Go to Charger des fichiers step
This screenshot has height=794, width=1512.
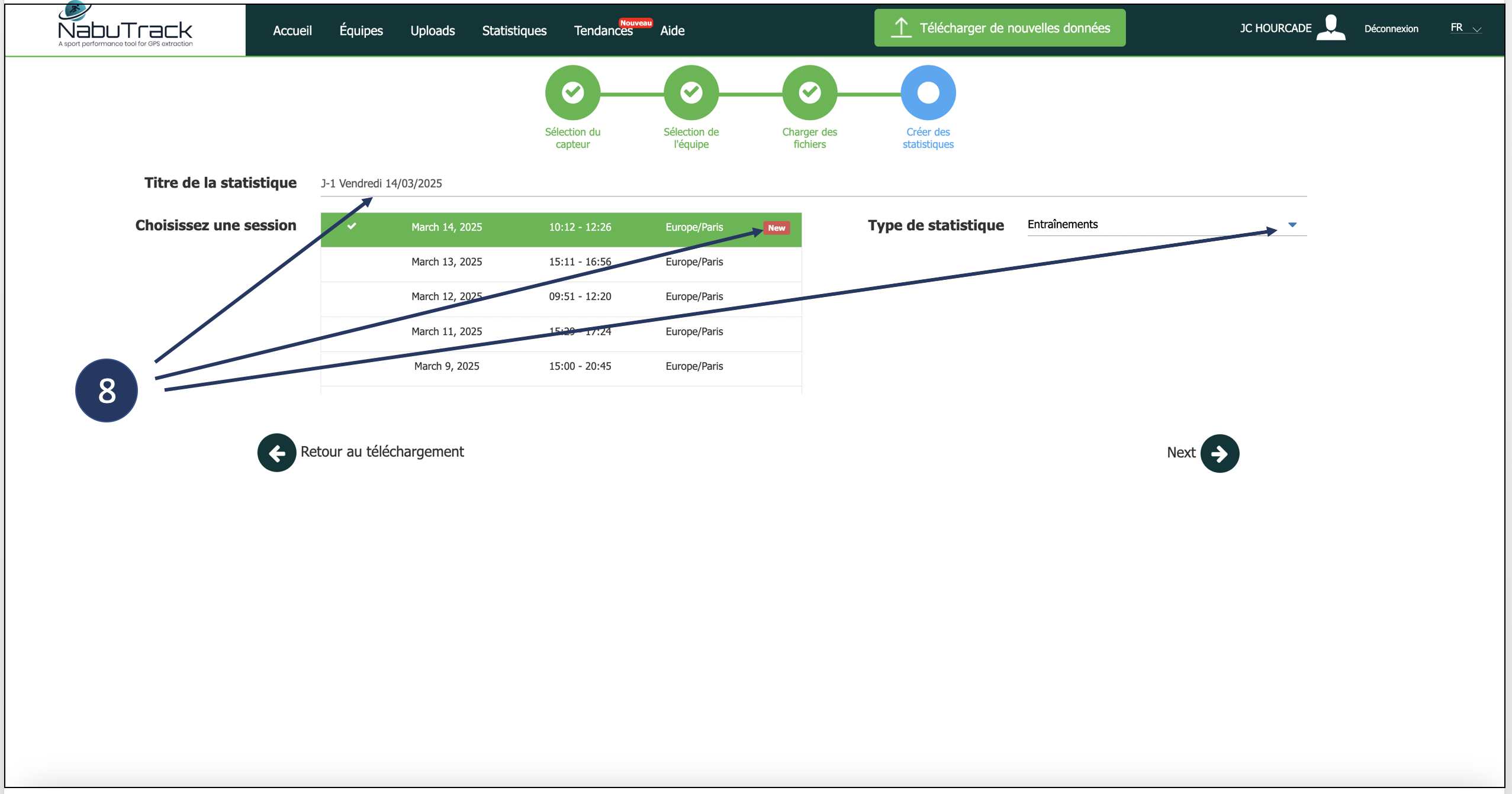pyautogui.click(x=809, y=93)
